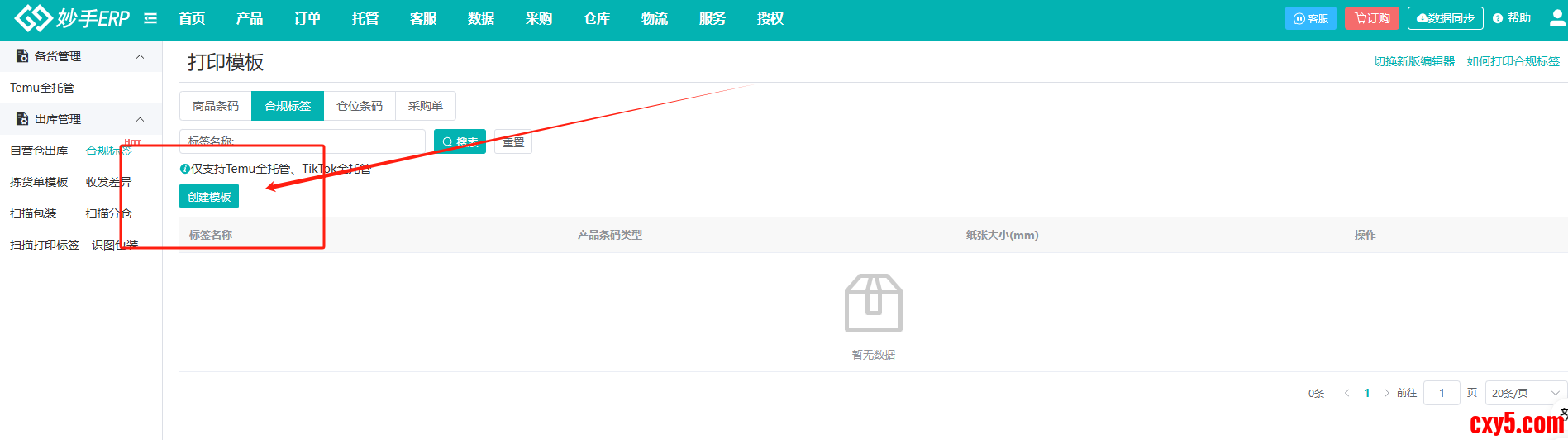
Task: Open 产品 menu in top navigation
Action: coord(250,18)
